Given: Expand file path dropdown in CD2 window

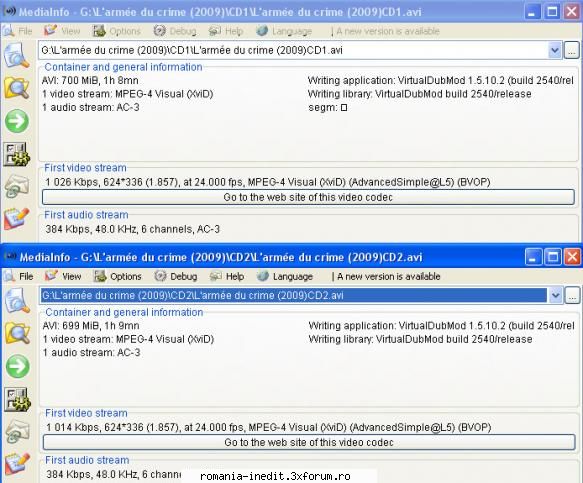Looking at the screenshot, I should [555, 296].
